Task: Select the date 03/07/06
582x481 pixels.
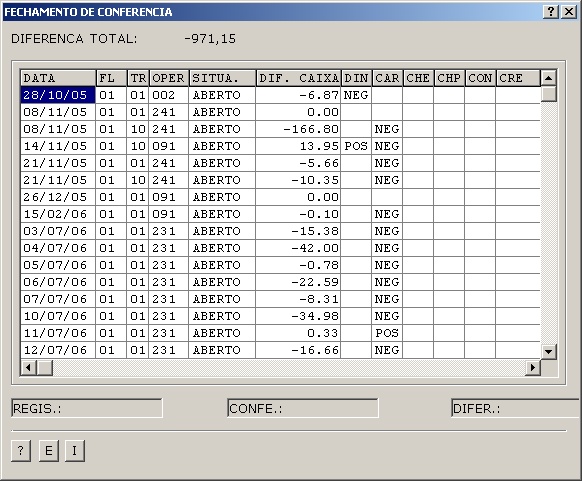Action: [x=55, y=231]
